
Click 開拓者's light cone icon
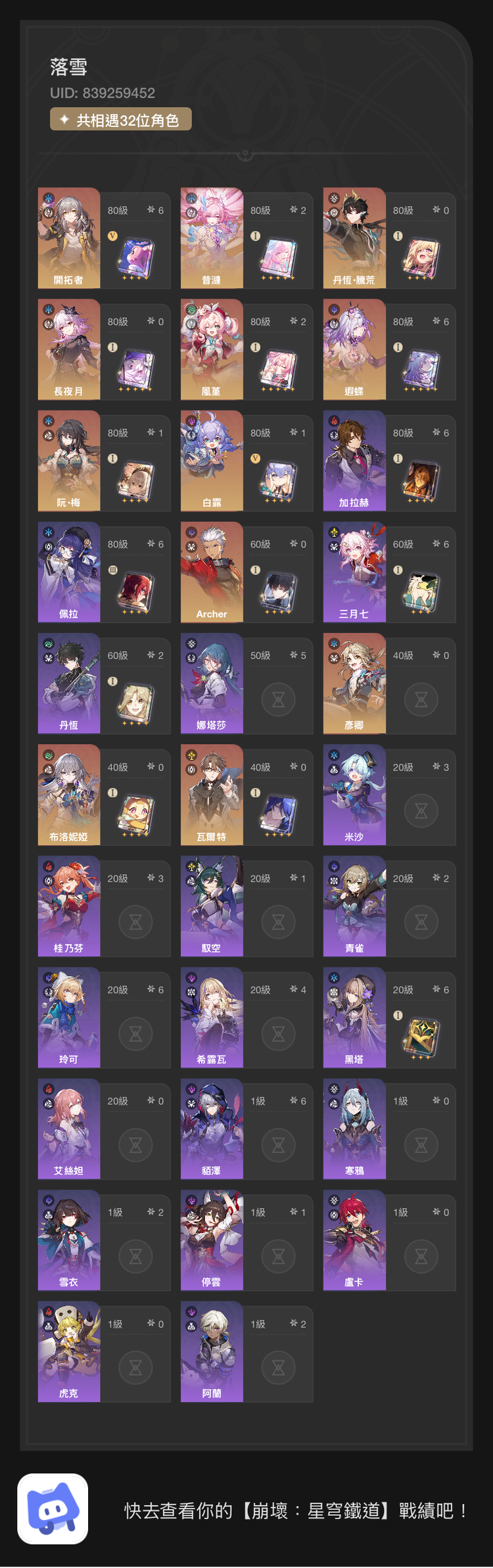136,259
